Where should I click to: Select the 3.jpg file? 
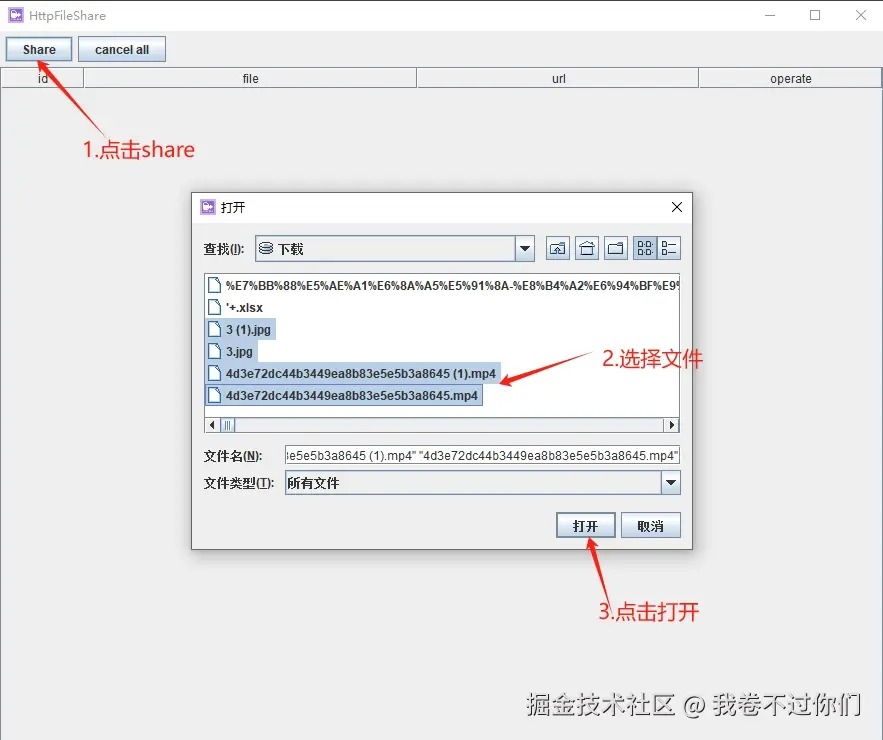click(x=231, y=351)
